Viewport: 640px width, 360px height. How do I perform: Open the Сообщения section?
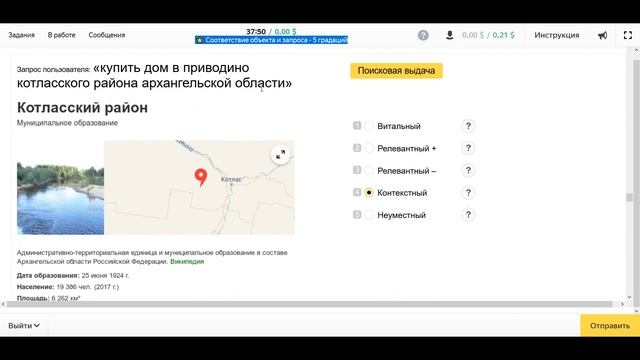pyautogui.click(x=107, y=35)
